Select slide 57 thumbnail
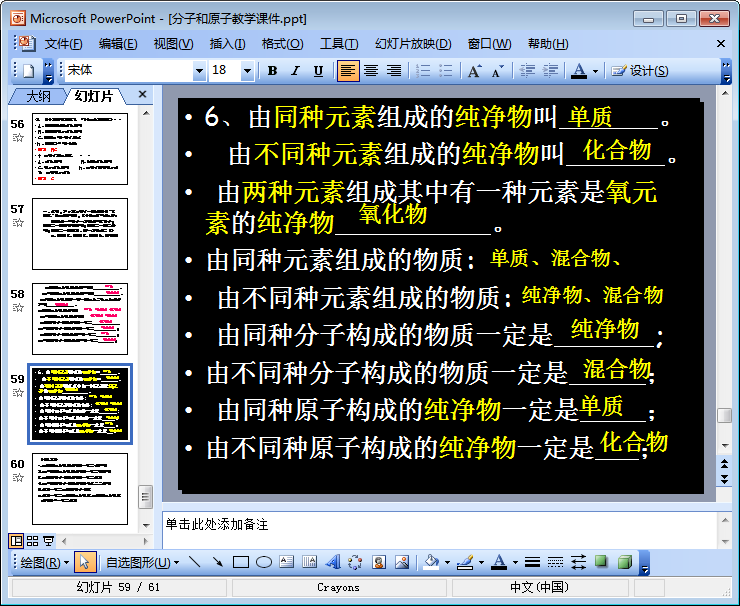The image size is (740, 606). (80, 234)
